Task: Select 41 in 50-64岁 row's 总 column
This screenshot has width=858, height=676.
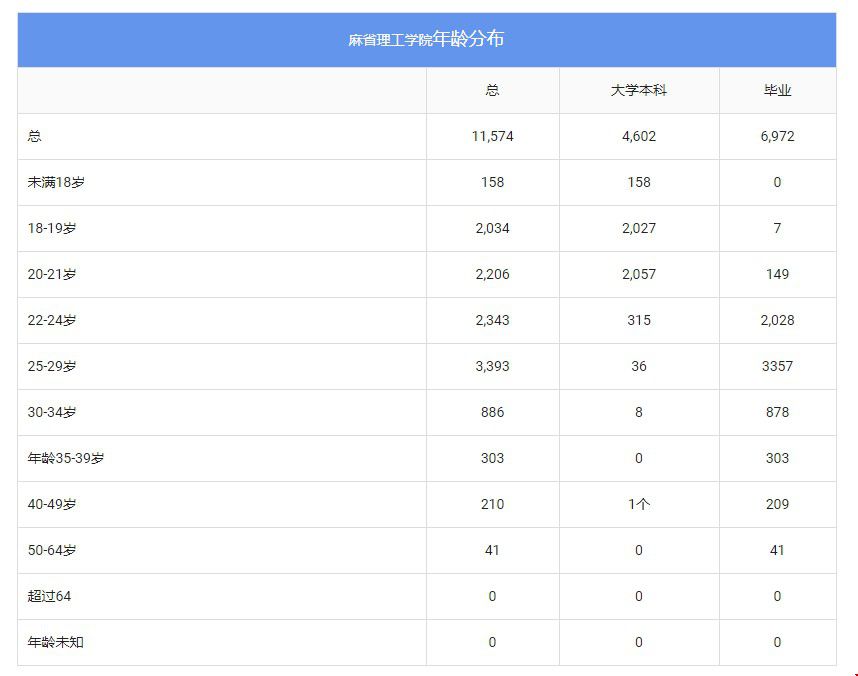Action: click(492, 550)
